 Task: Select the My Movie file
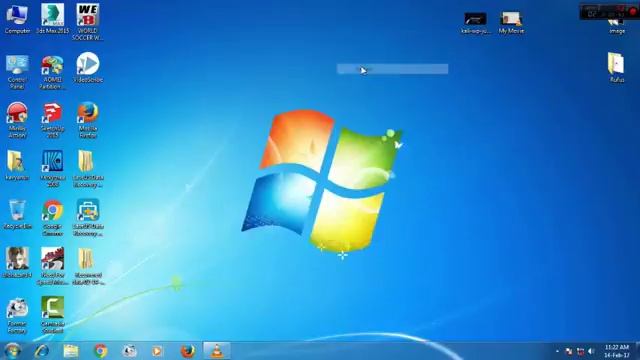[511, 23]
